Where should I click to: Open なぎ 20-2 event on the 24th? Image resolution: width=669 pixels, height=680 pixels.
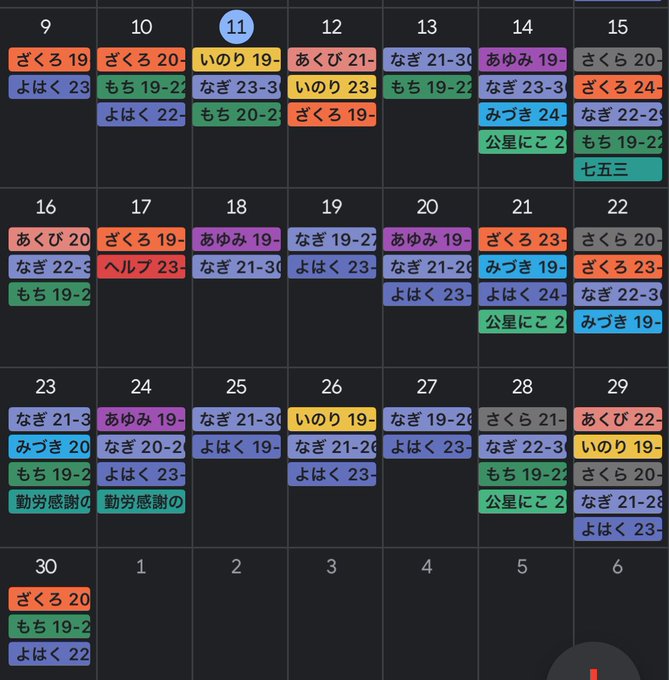(x=141, y=447)
